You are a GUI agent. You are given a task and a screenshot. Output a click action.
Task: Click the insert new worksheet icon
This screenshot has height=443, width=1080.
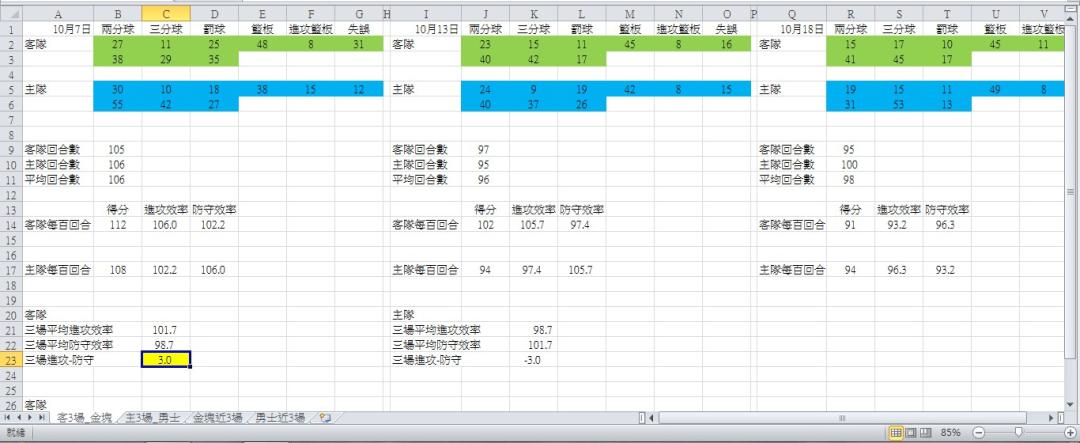(326, 418)
